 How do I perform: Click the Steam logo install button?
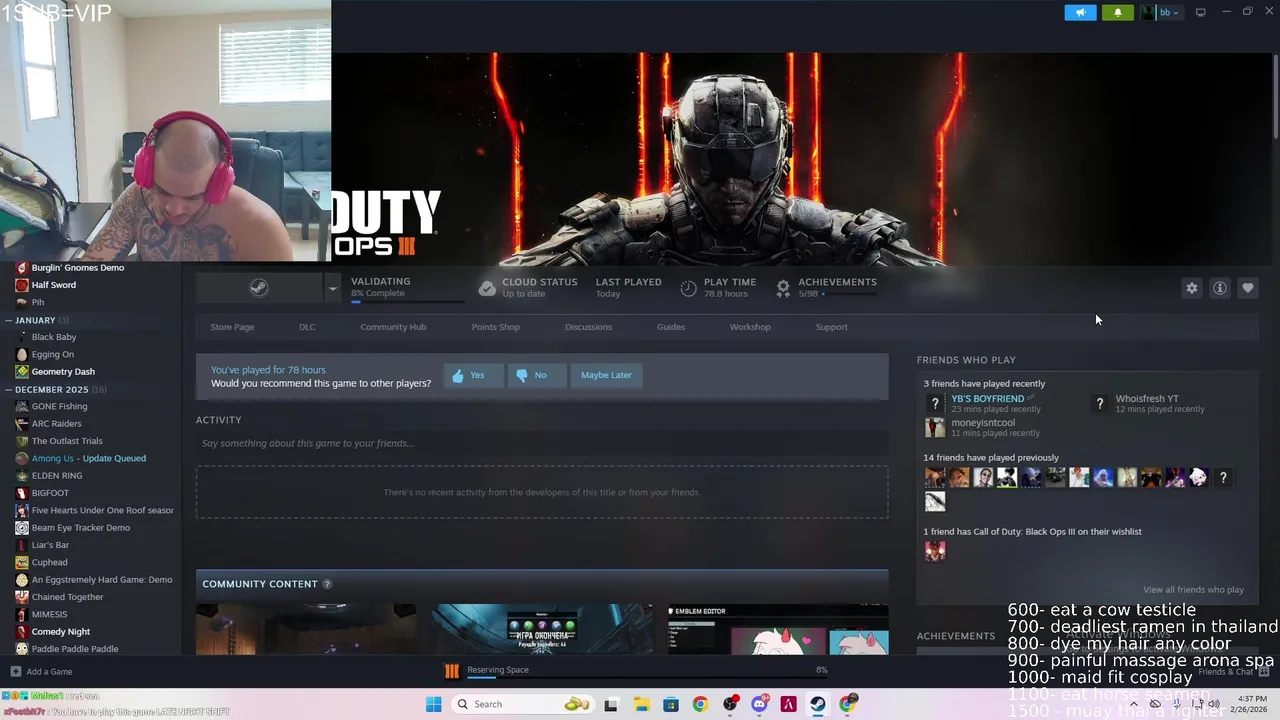[259, 288]
